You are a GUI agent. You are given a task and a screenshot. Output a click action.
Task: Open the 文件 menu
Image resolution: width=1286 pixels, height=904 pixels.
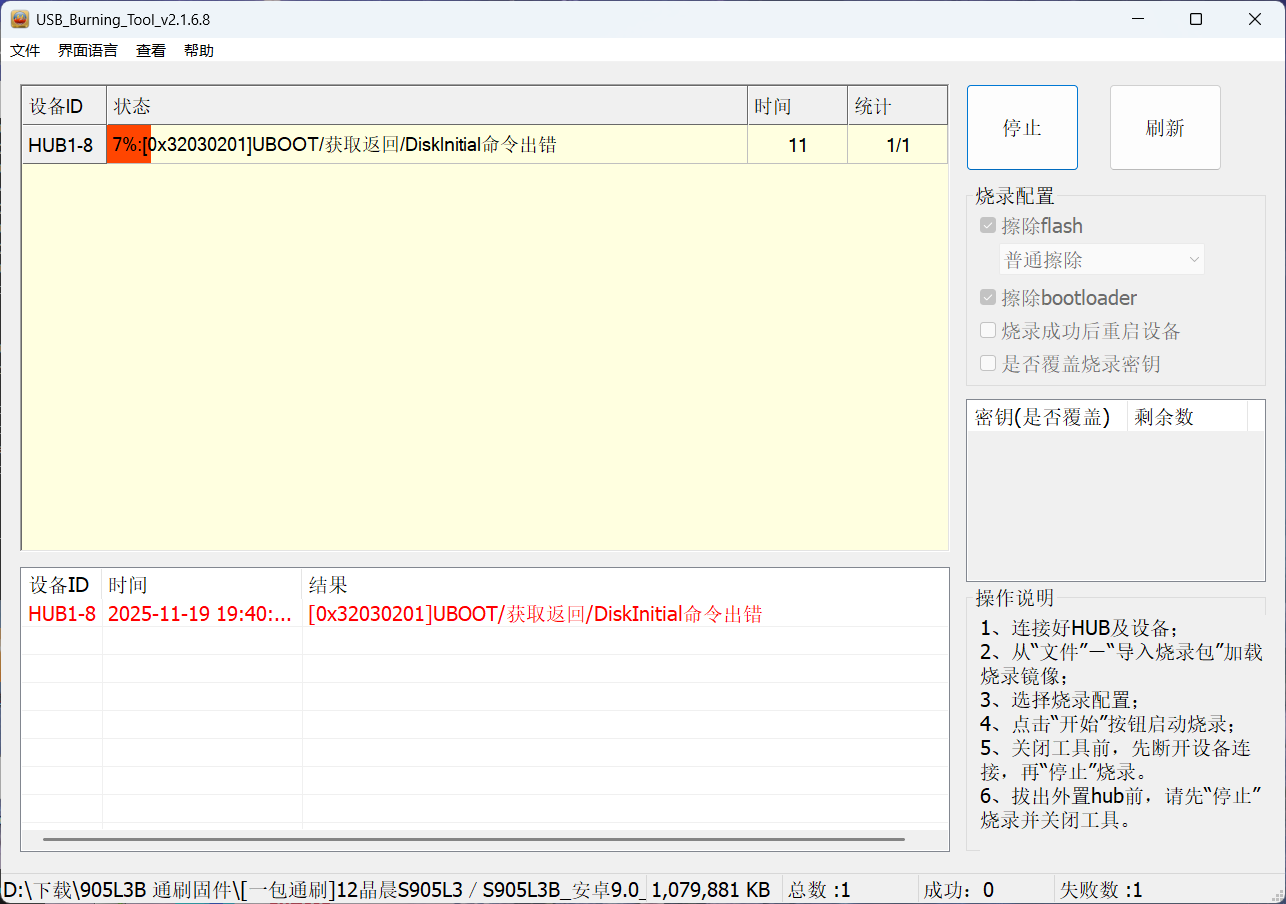(25, 51)
